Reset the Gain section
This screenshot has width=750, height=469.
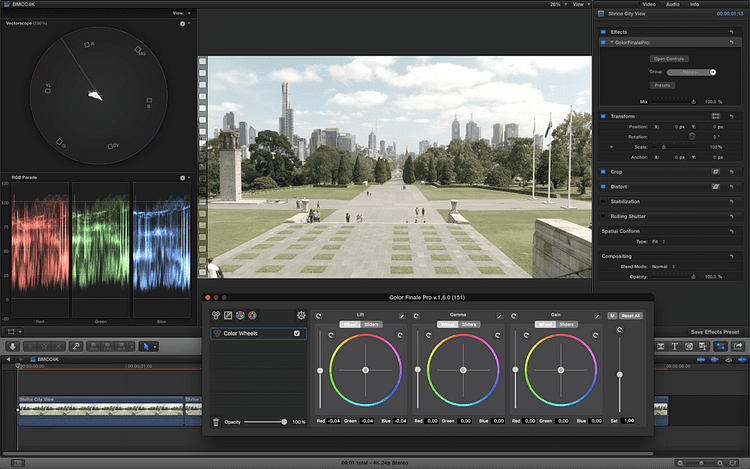tap(514, 316)
